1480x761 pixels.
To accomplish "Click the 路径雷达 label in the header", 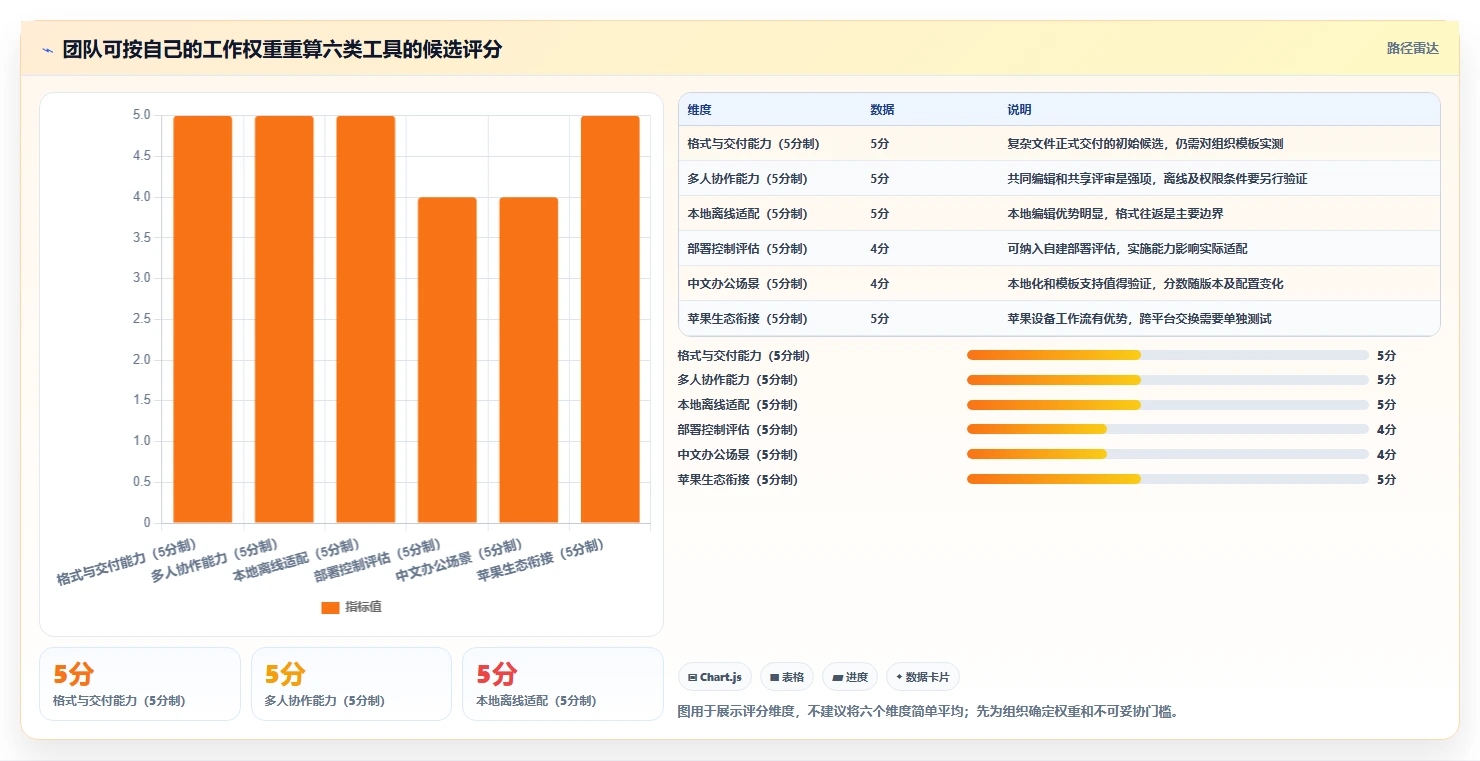I will click(x=1412, y=48).
